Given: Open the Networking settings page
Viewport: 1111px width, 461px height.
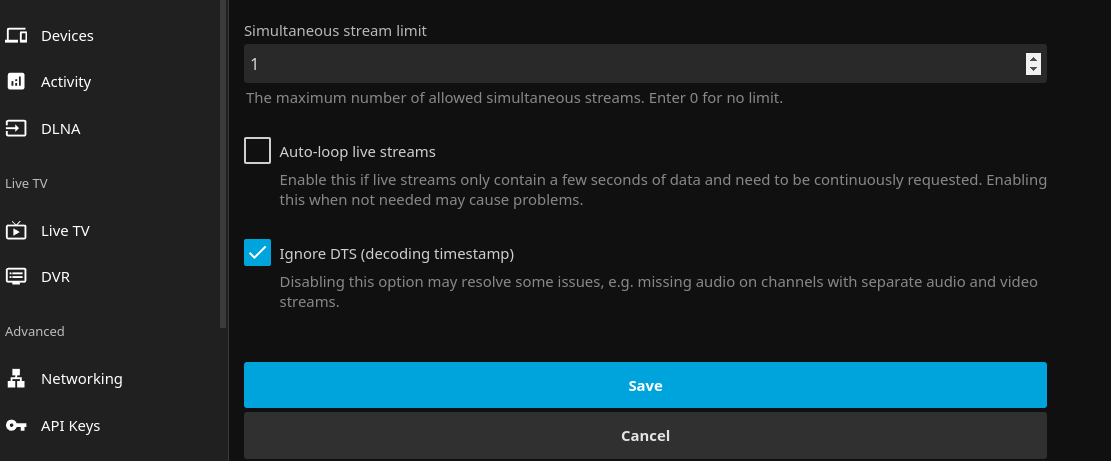Looking at the screenshot, I should tap(81, 379).
